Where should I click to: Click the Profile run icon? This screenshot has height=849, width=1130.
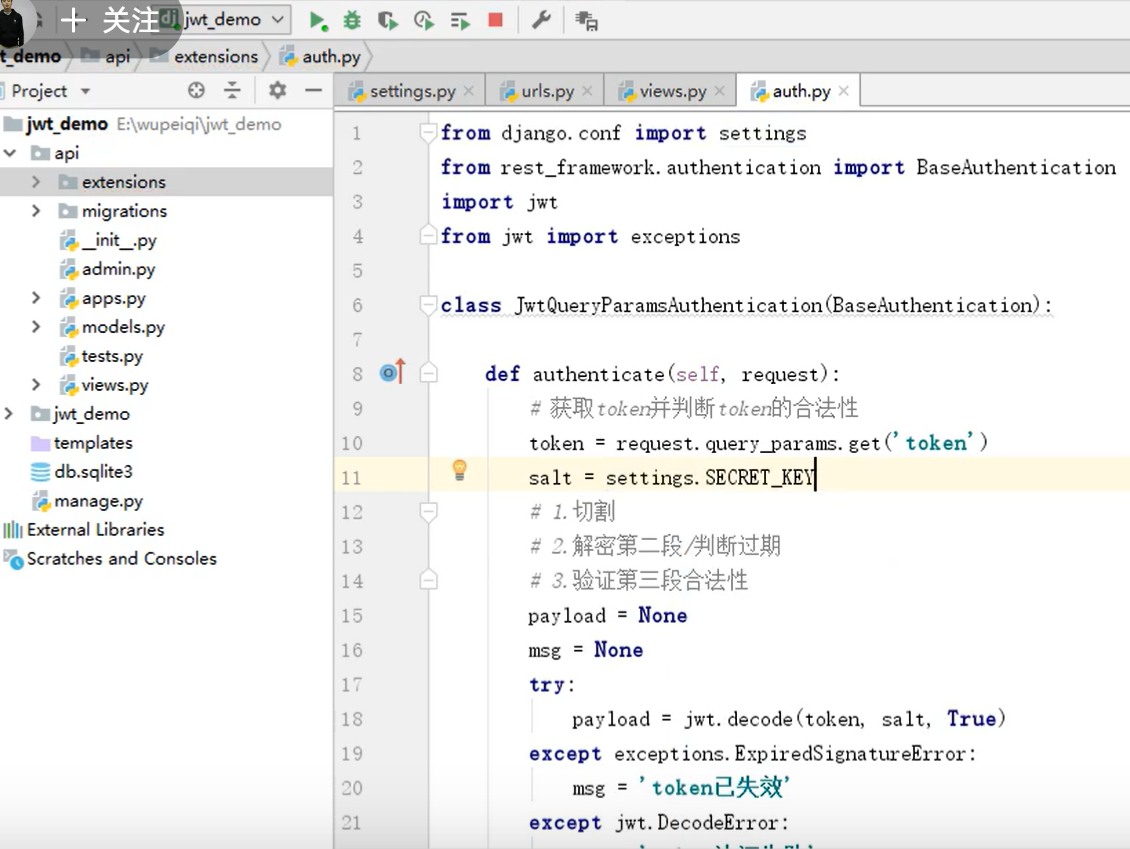(x=424, y=20)
